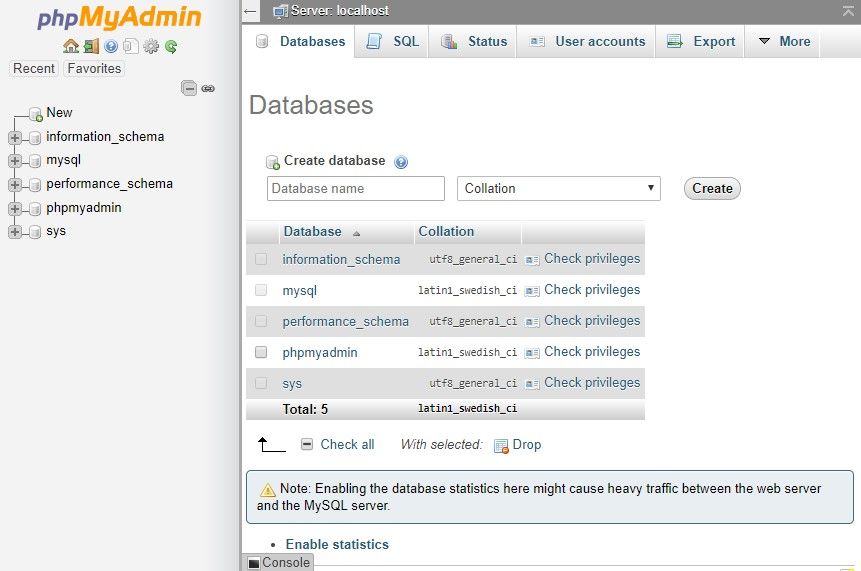Click privileges icon in information_schema row

click(532, 260)
